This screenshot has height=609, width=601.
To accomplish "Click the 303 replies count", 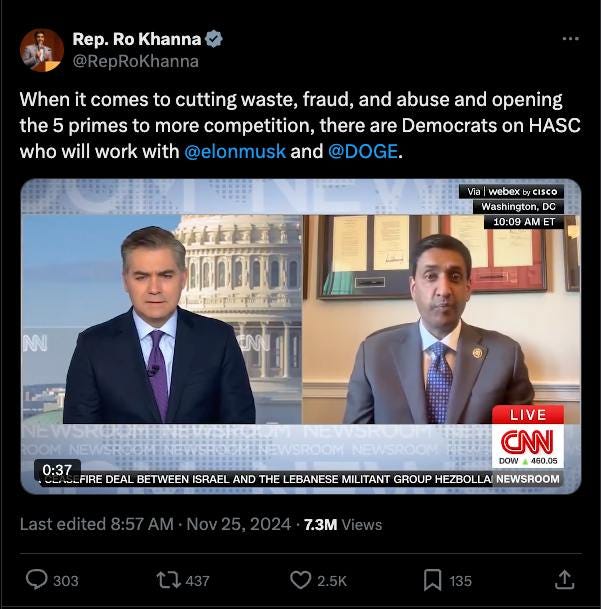I will [x=66, y=581].
